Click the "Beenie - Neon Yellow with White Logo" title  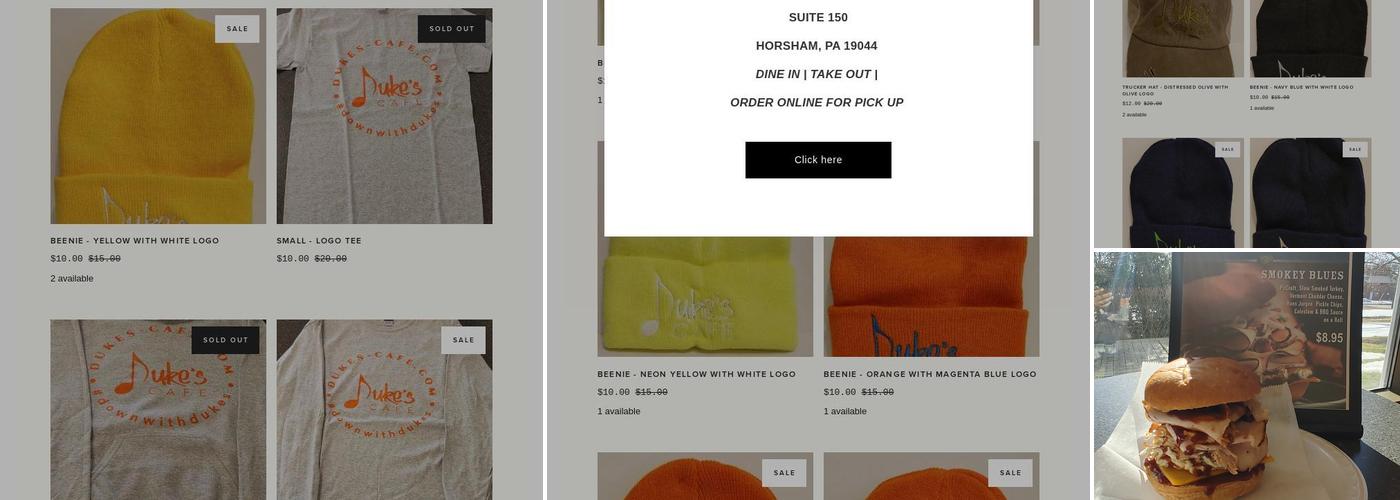(x=697, y=374)
